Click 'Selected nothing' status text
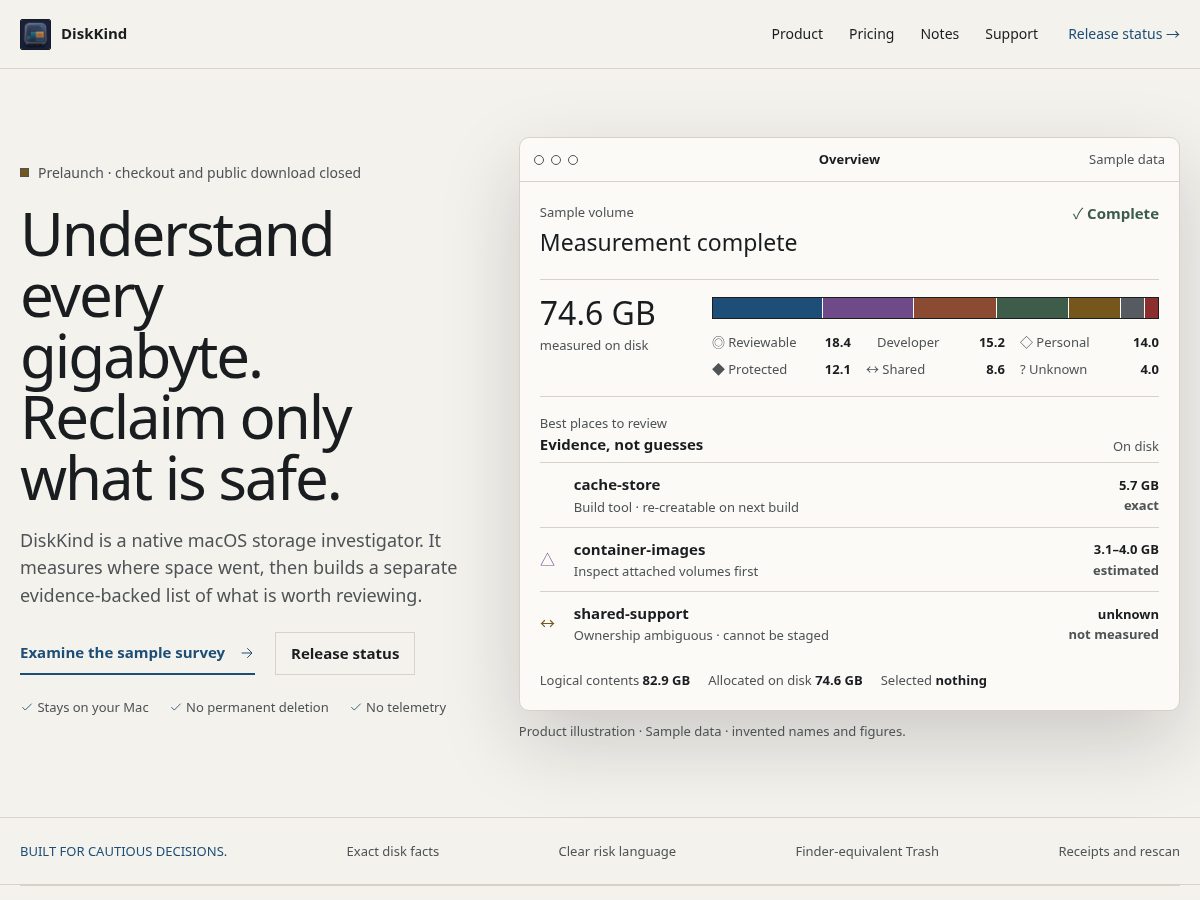This screenshot has width=1200, height=900. tap(934, 681)
